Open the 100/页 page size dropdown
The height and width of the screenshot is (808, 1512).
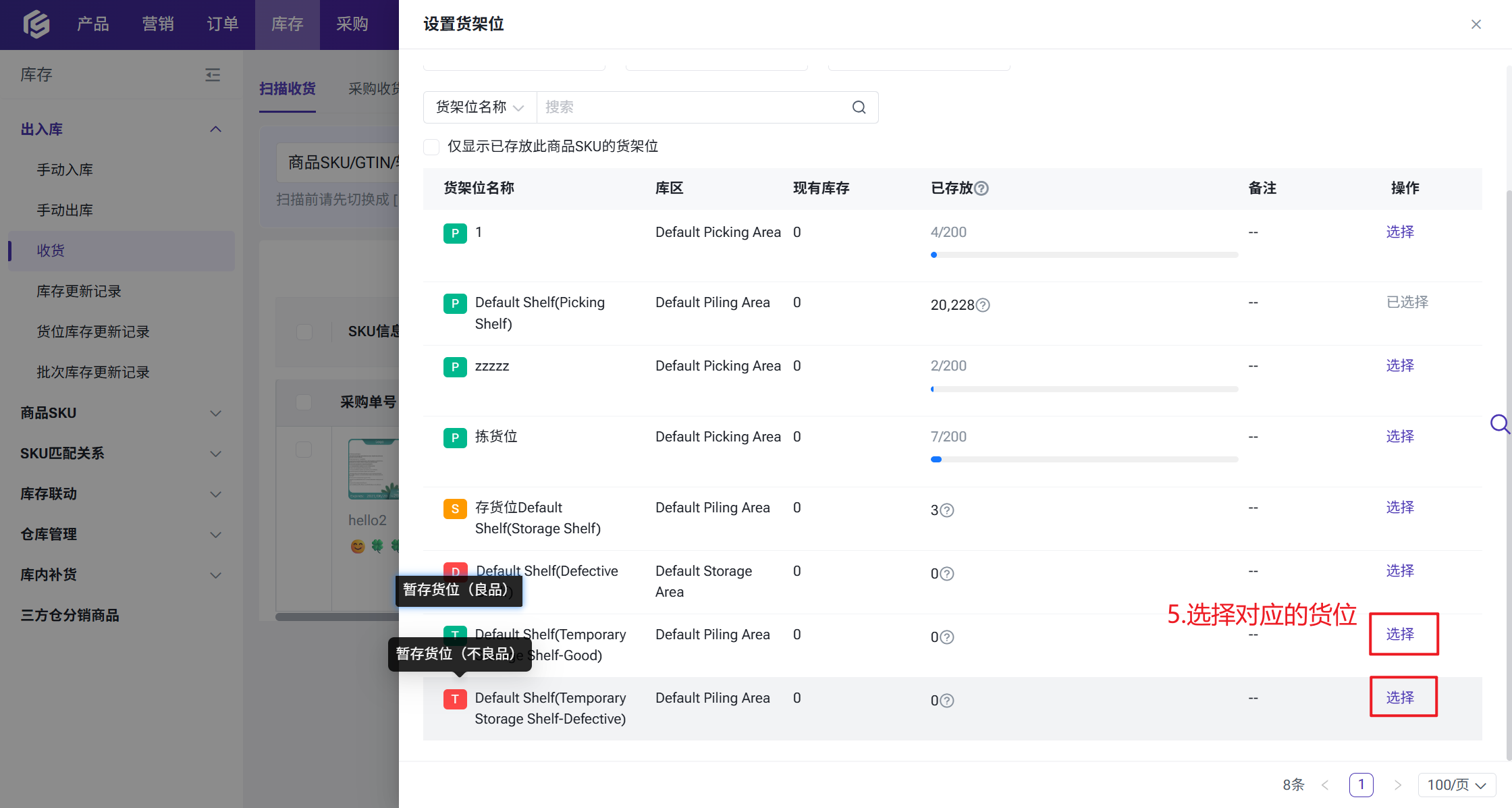pos(1457,784)
